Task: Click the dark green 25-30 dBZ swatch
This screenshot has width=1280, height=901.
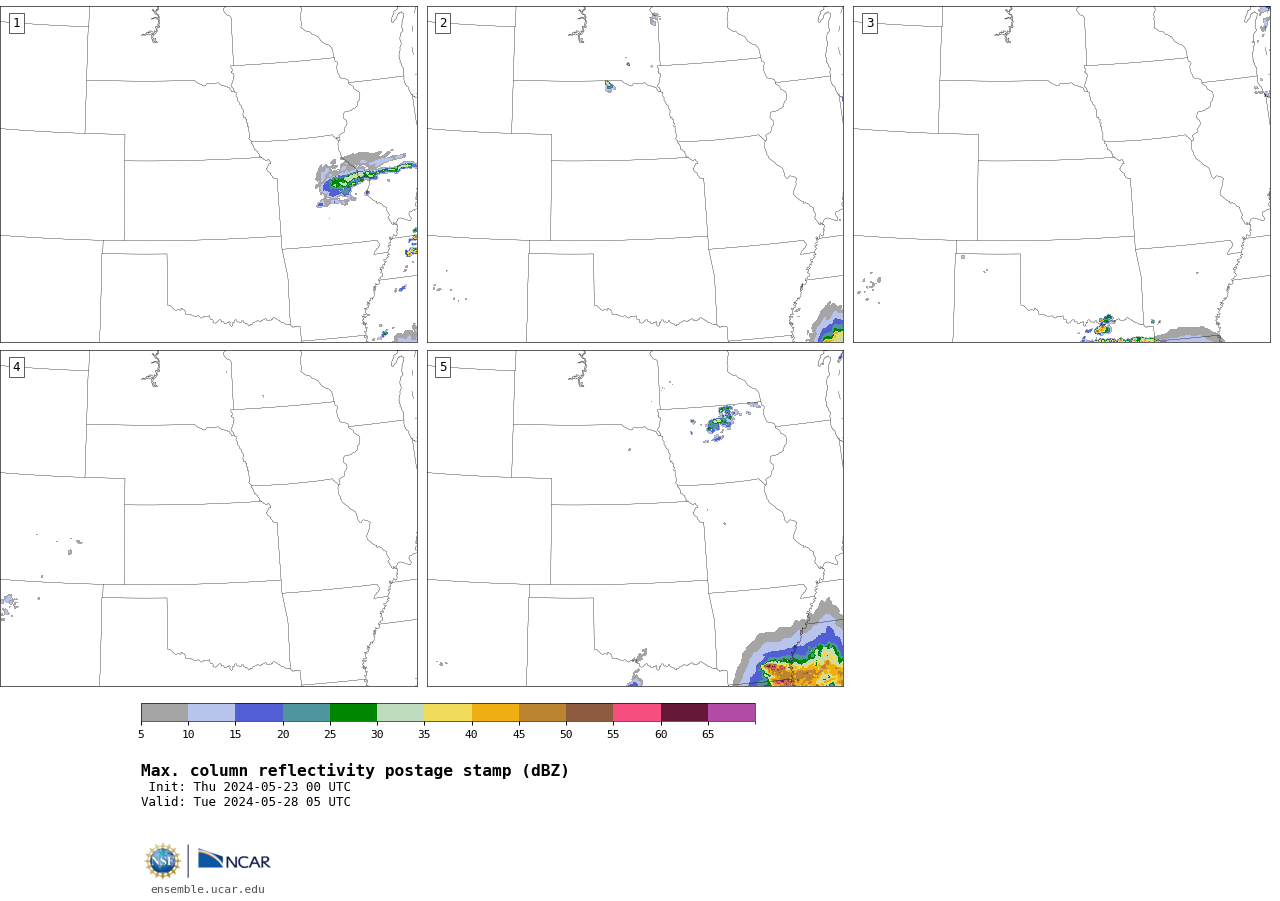Action: (353, 713)
